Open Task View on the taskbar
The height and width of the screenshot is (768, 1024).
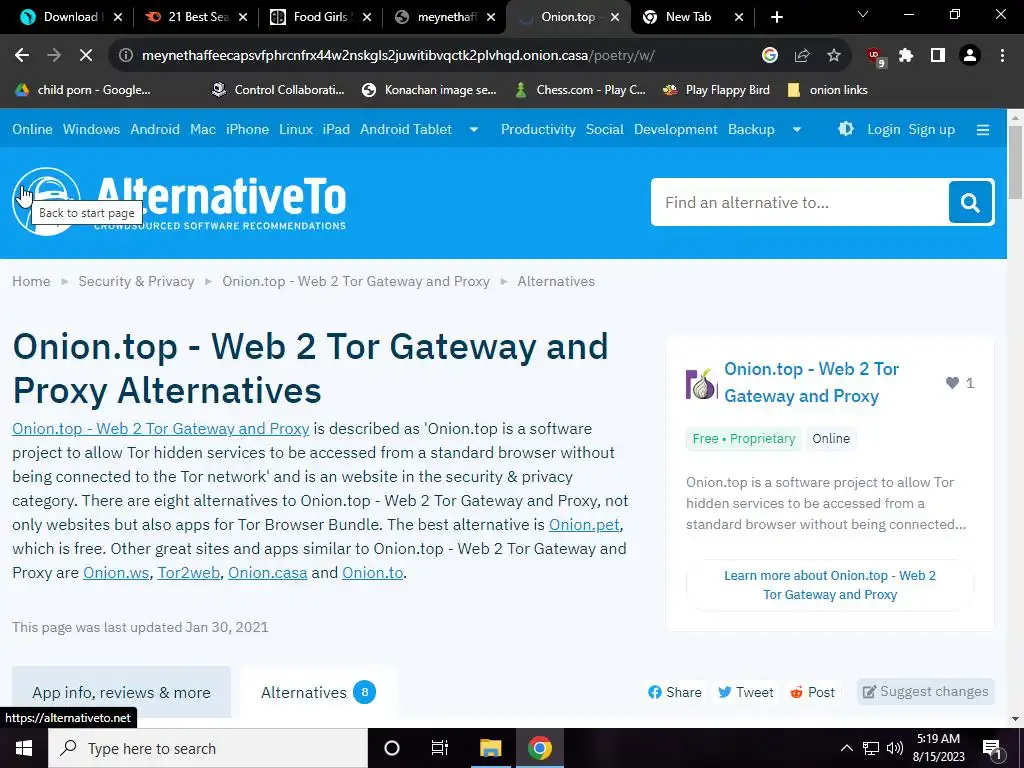[440, 748]
